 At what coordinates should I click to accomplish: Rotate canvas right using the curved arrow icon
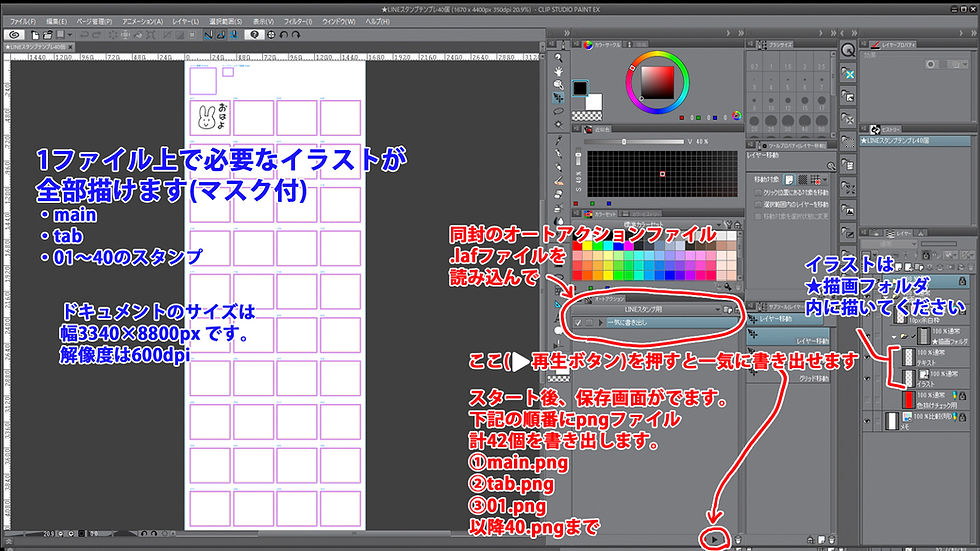(296, 35)
